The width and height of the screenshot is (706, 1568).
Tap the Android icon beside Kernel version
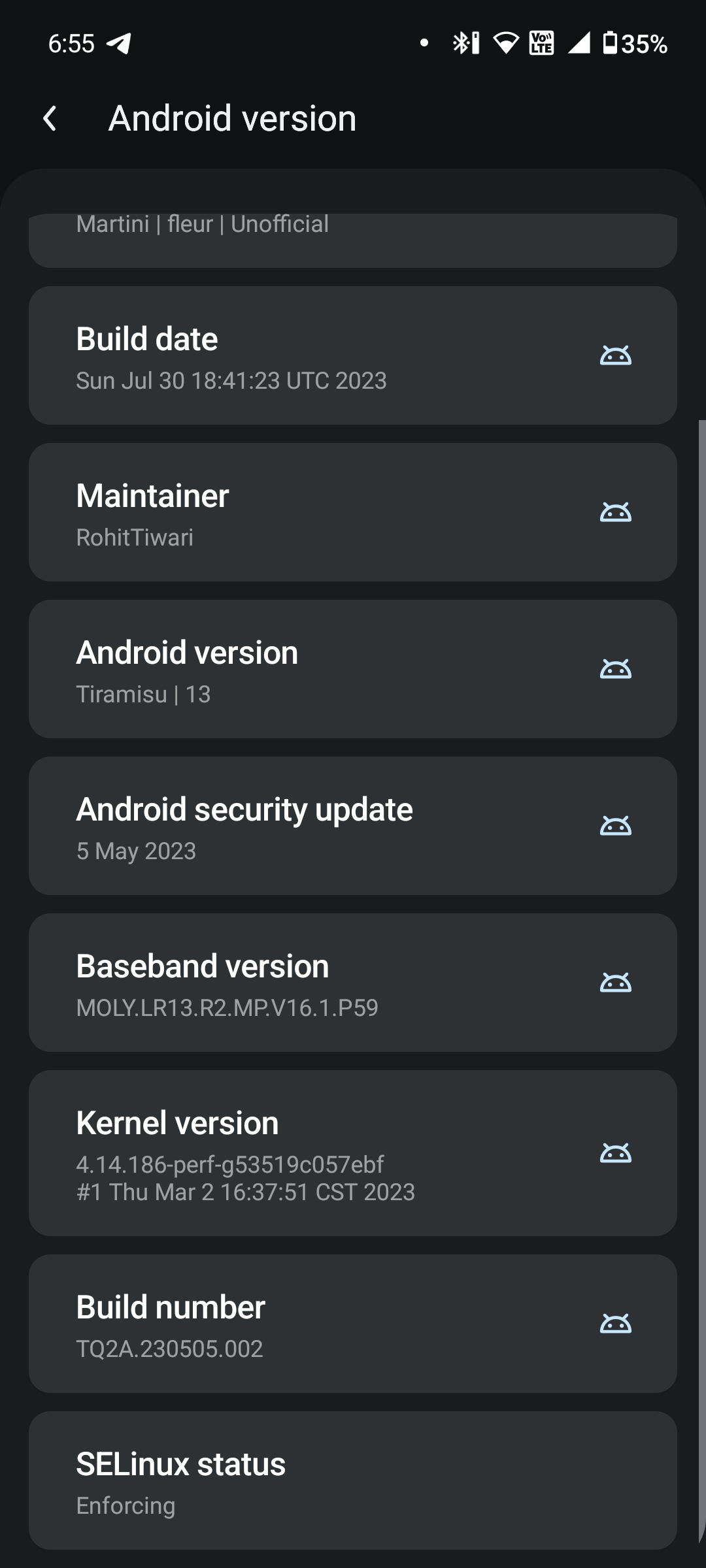[x=615, y=1153]
